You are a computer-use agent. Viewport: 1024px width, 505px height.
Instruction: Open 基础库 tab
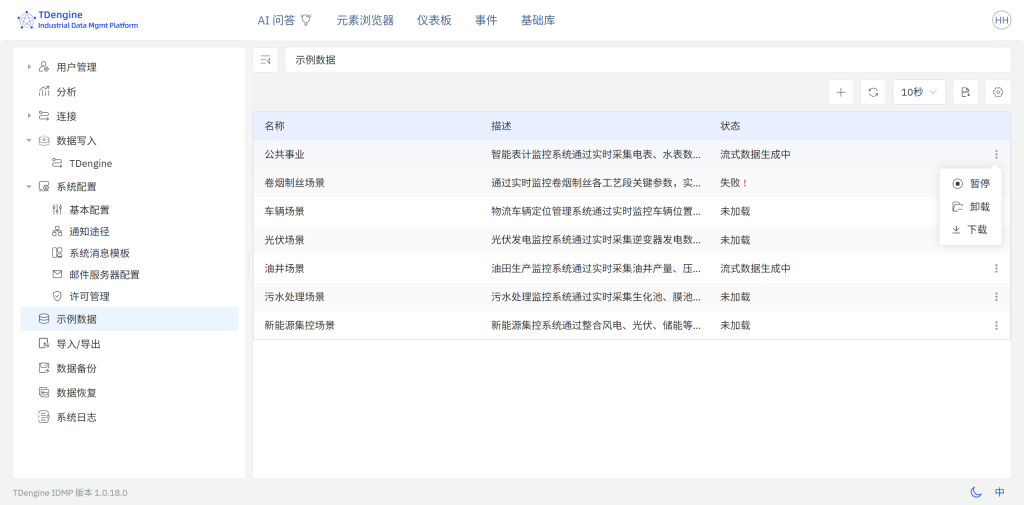click(538, 20)
